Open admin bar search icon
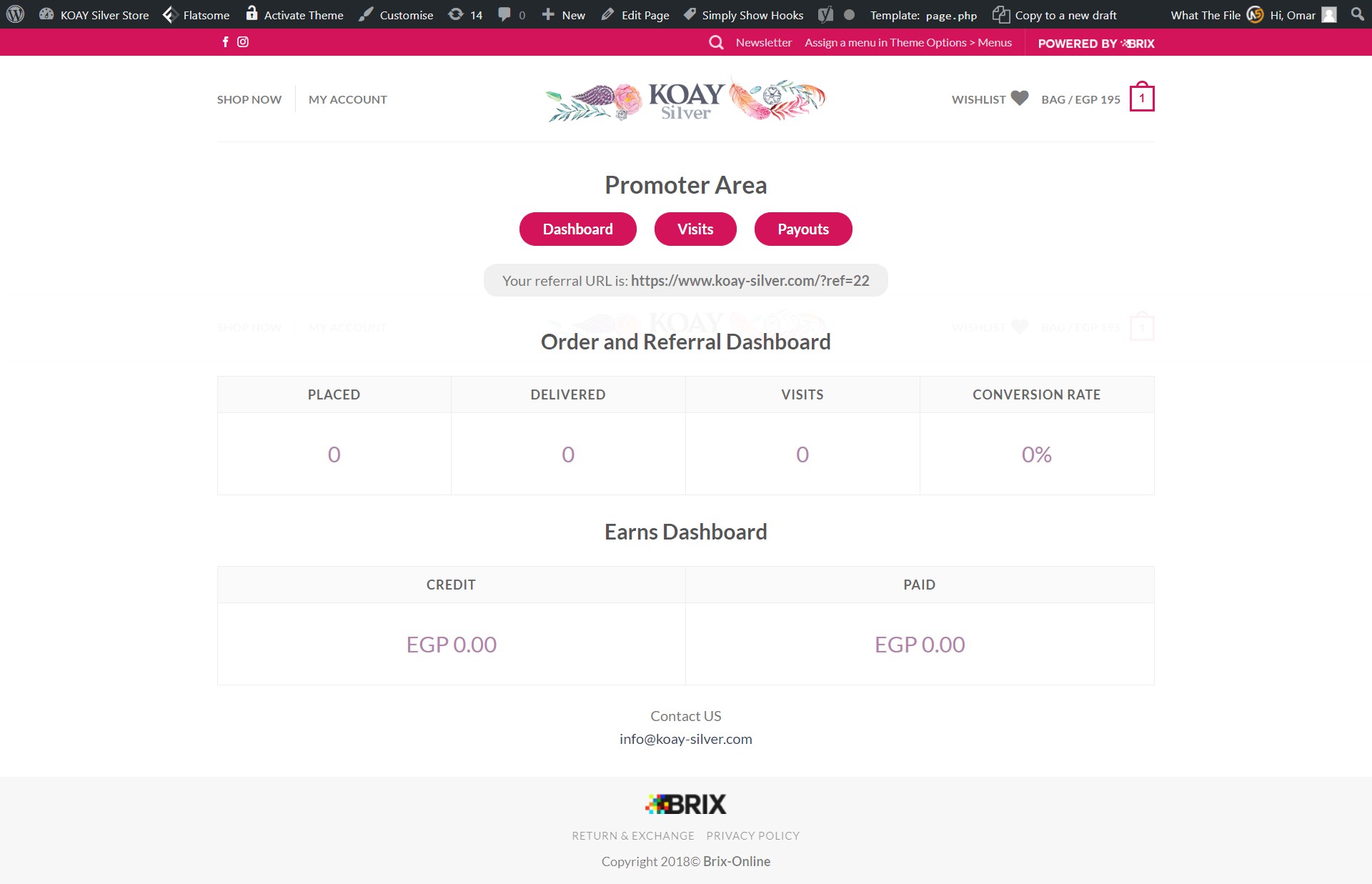 1357,14
